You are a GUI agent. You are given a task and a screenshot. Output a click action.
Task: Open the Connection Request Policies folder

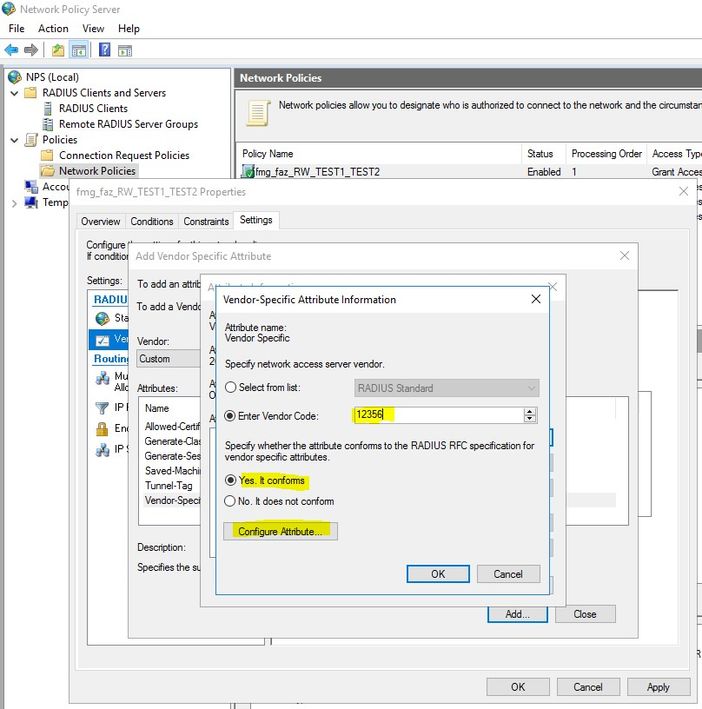123,155
